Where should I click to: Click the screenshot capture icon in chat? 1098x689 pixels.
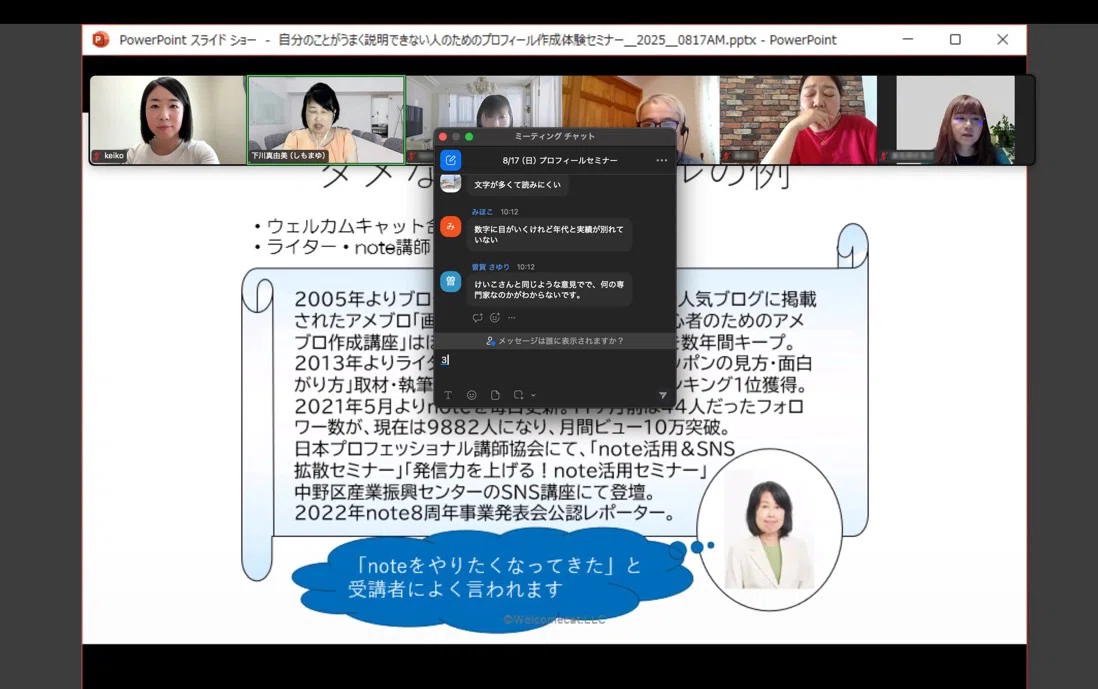click(518, 395)
